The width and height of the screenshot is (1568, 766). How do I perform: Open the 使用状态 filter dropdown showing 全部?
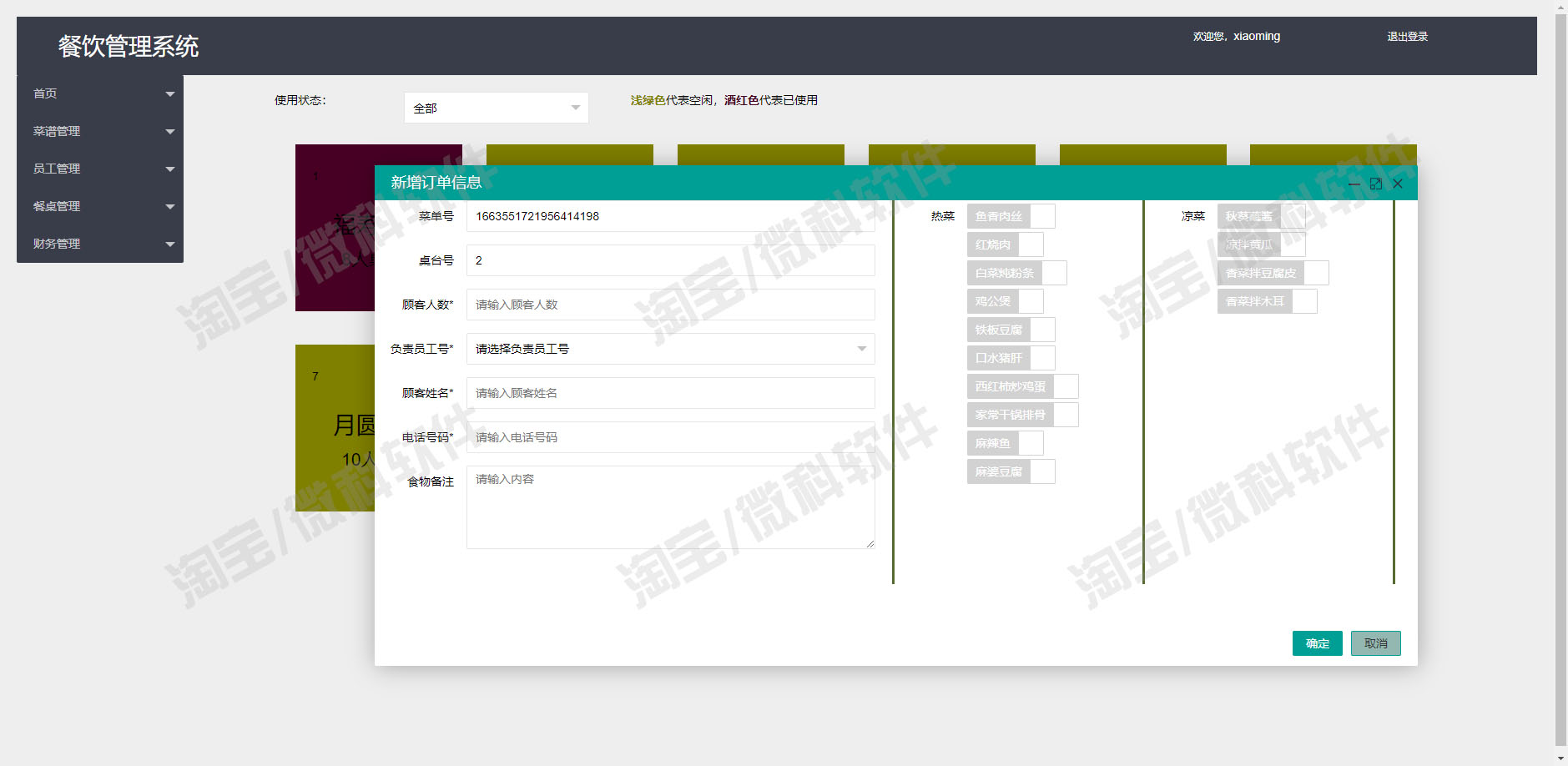[x=496, y=108]
